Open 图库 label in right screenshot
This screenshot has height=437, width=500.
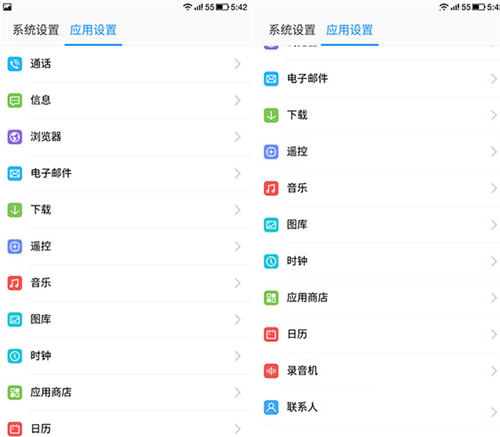297,225
